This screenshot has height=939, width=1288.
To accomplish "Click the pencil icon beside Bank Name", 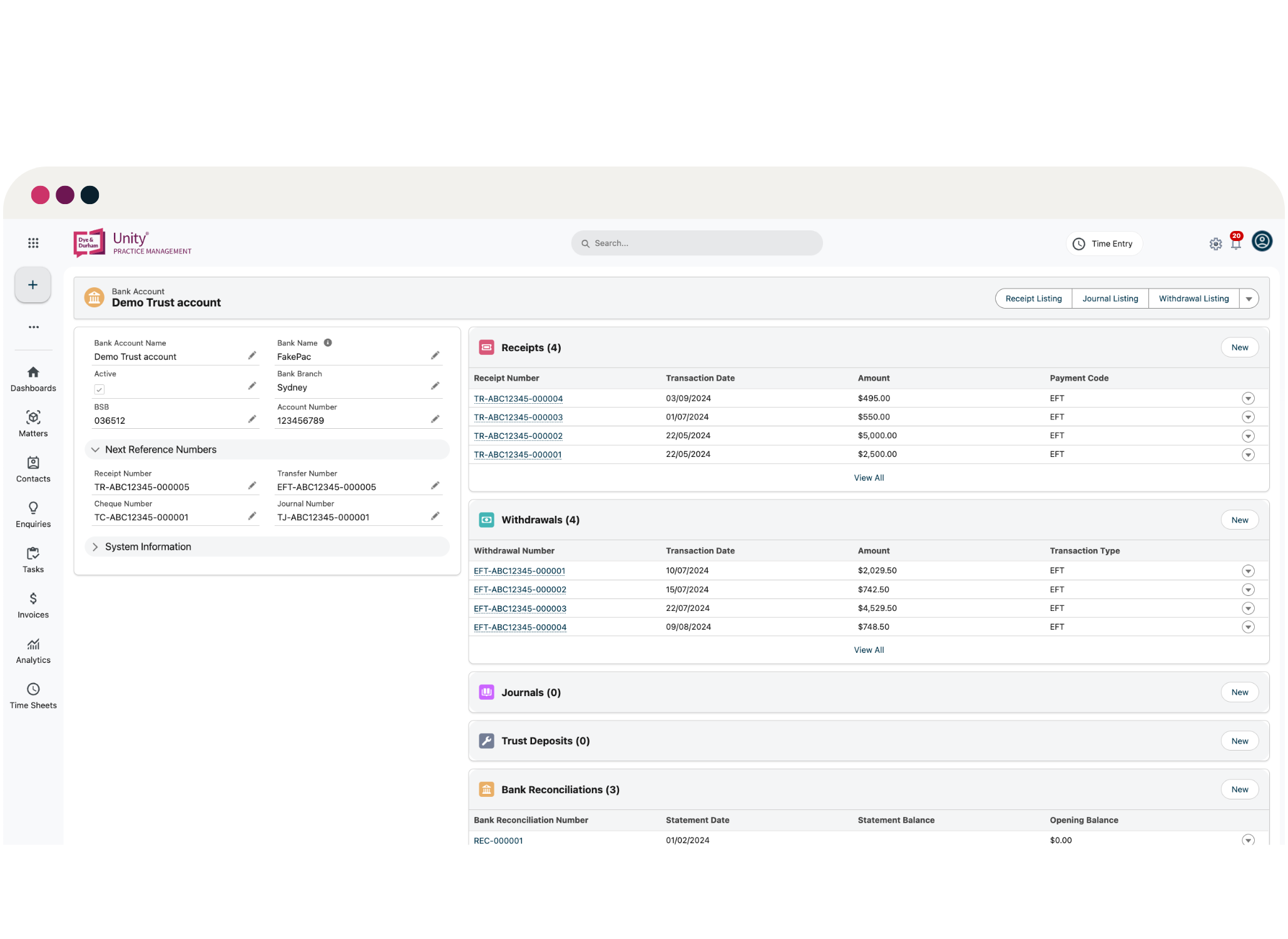I will coord(435,356).
